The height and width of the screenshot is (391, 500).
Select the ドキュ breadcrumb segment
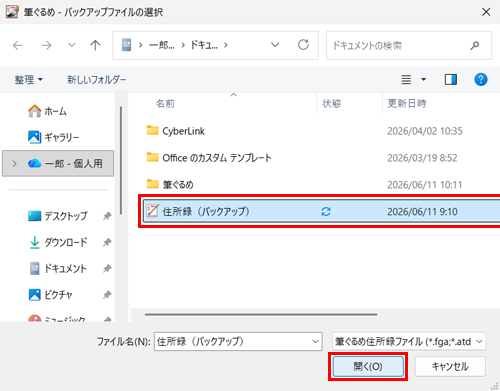(204, 45)
